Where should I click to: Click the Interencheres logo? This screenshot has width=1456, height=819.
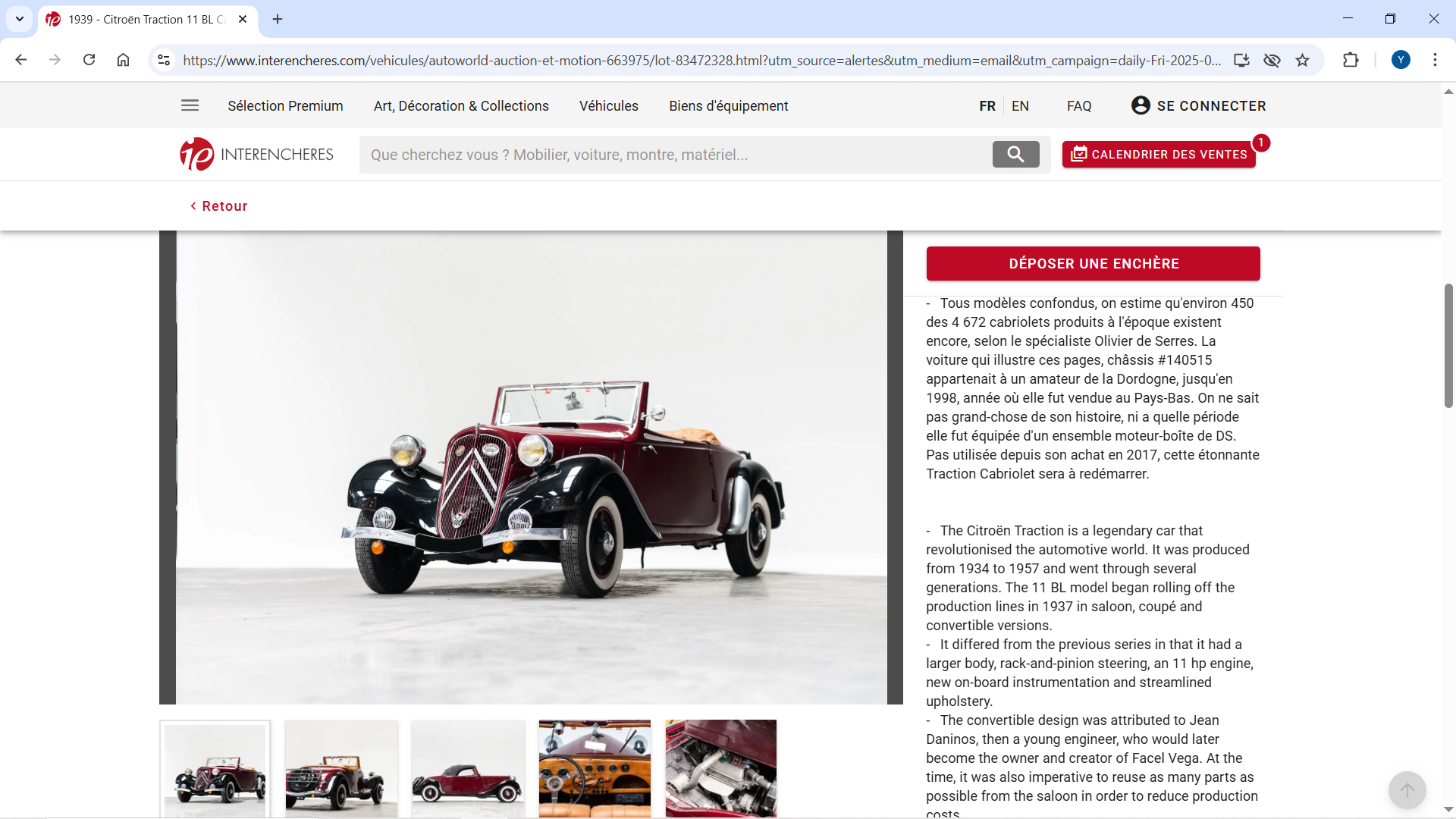(256, 155)
